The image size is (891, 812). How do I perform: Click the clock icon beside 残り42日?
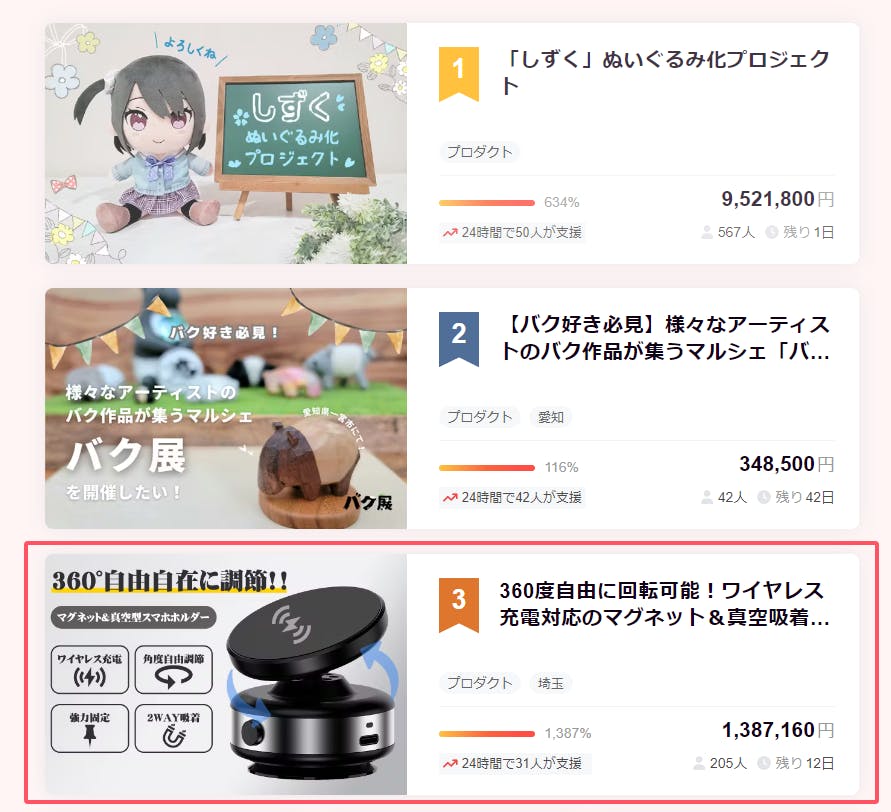764,497
